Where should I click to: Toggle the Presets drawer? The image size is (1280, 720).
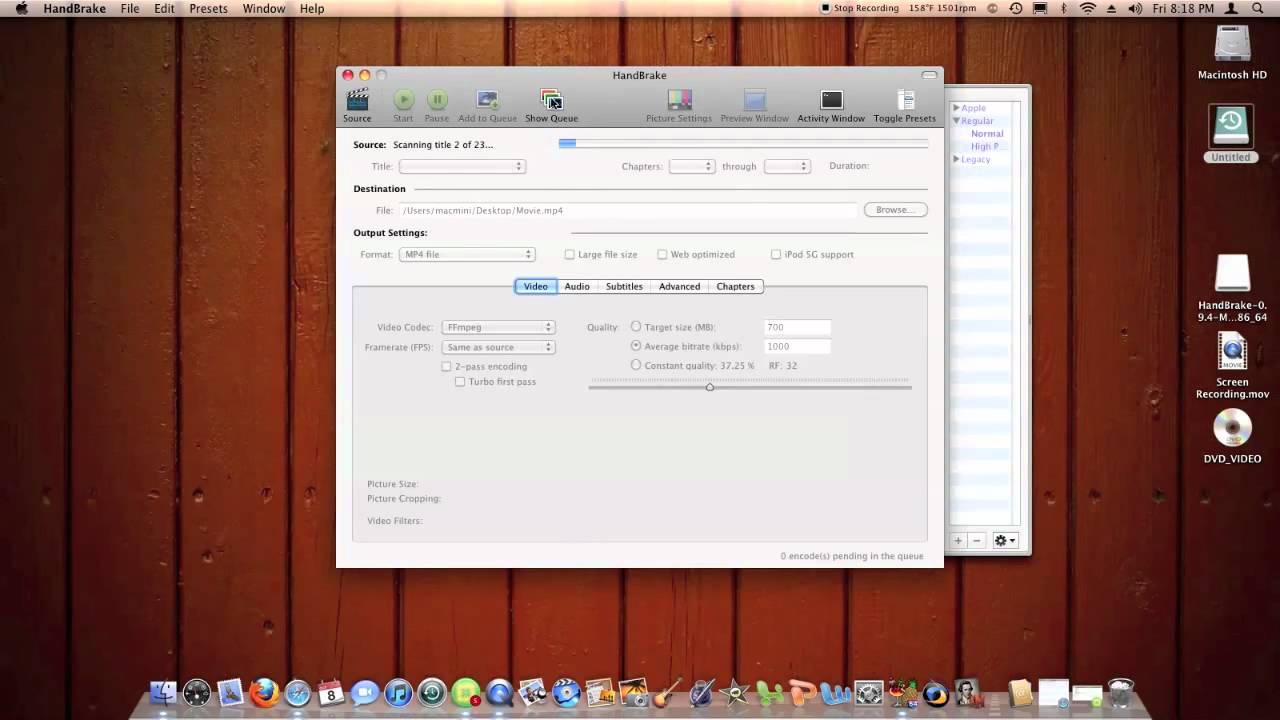905,106
